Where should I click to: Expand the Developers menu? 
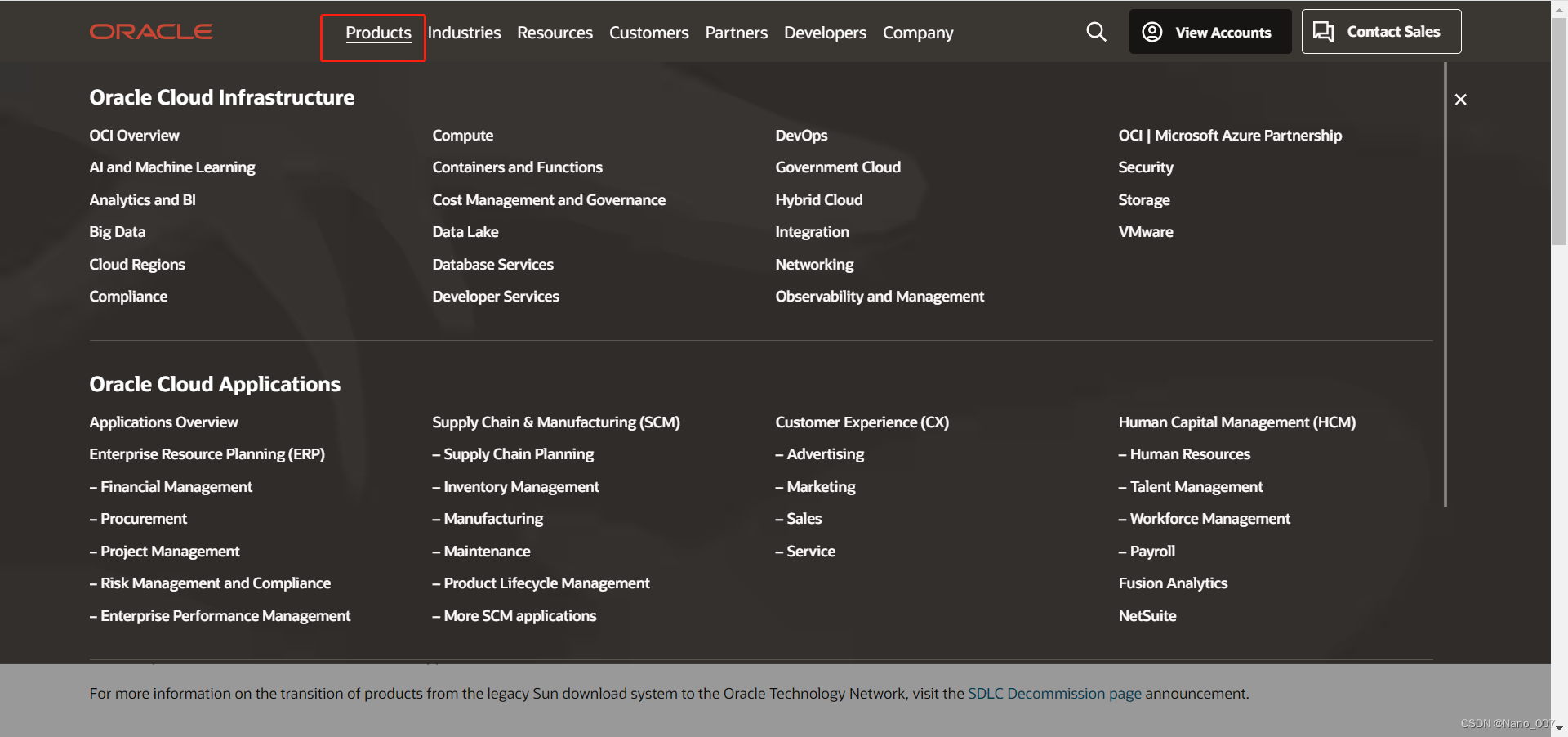click(825, 33)
